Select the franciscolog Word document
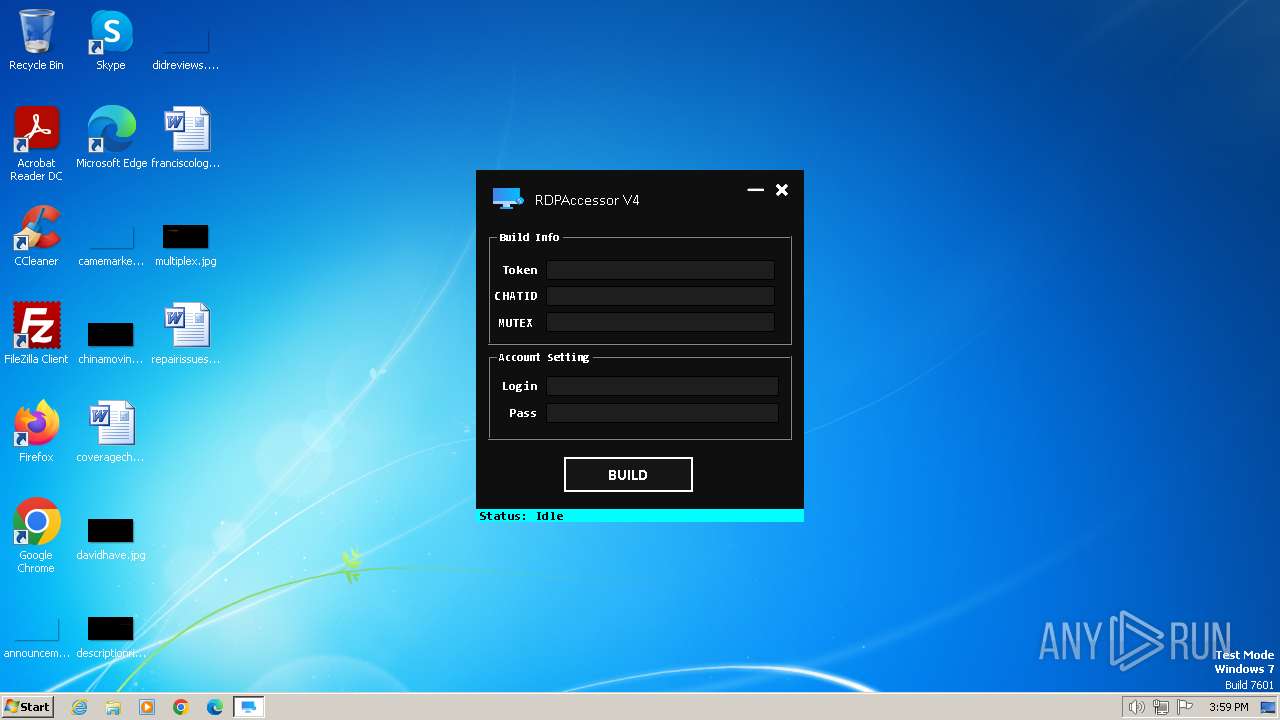 pos(186,139)
